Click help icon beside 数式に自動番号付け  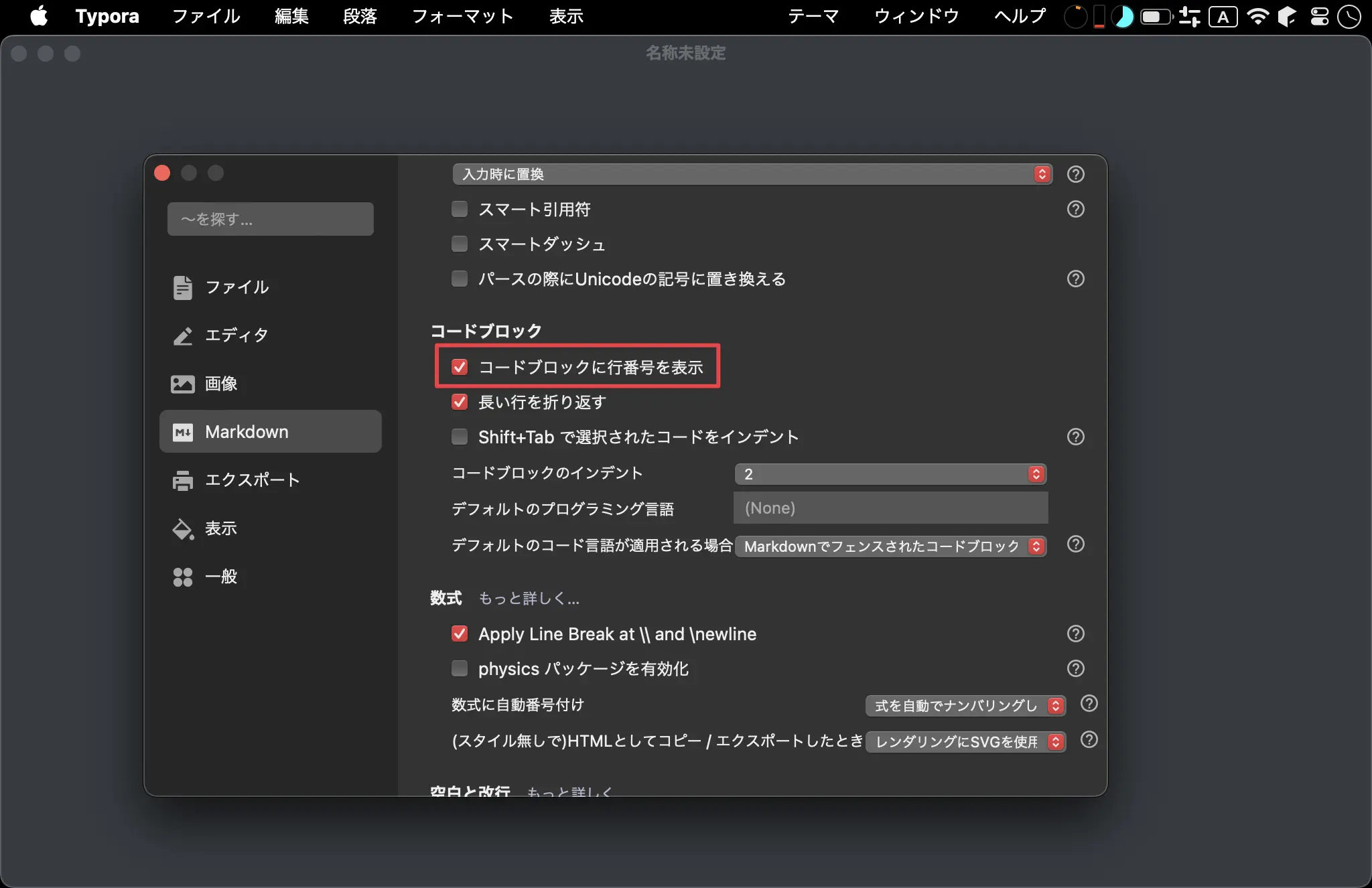(1089, 703)
